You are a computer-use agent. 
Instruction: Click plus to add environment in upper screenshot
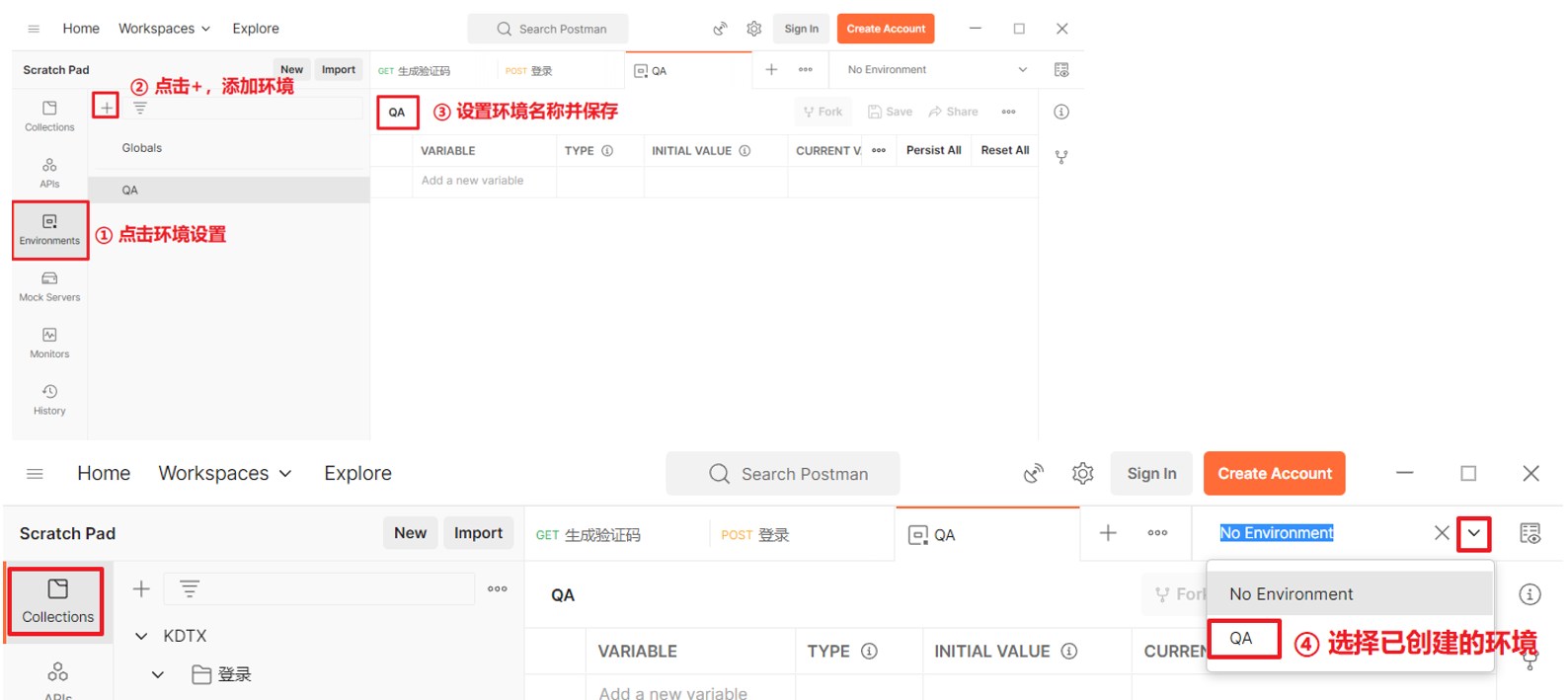106,106
